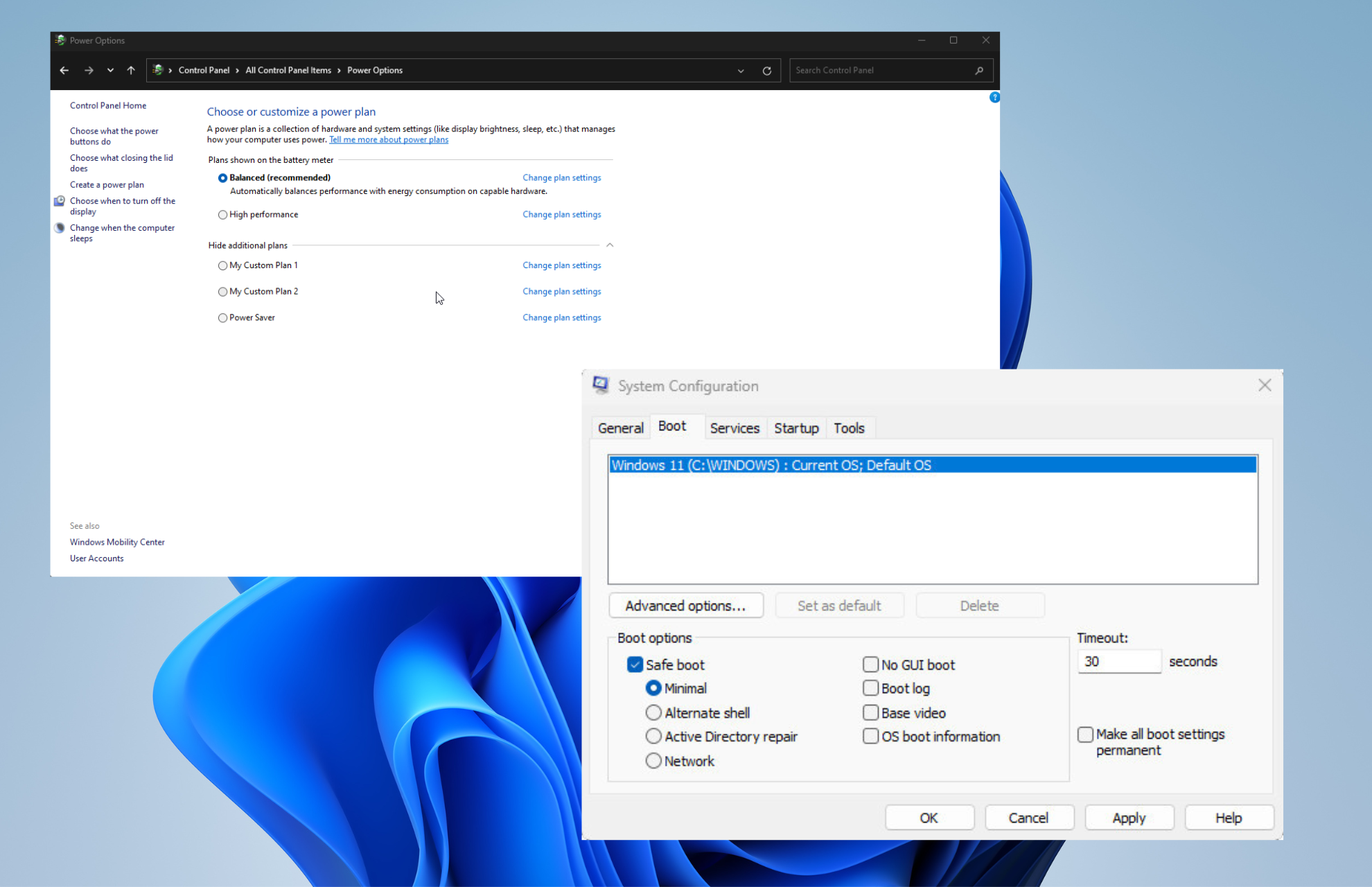Image resolution: width=1372 pixels, height=887 pixels.
Task: Click the search magnifier icon in Control Panel
Action: tap(979, 71)
